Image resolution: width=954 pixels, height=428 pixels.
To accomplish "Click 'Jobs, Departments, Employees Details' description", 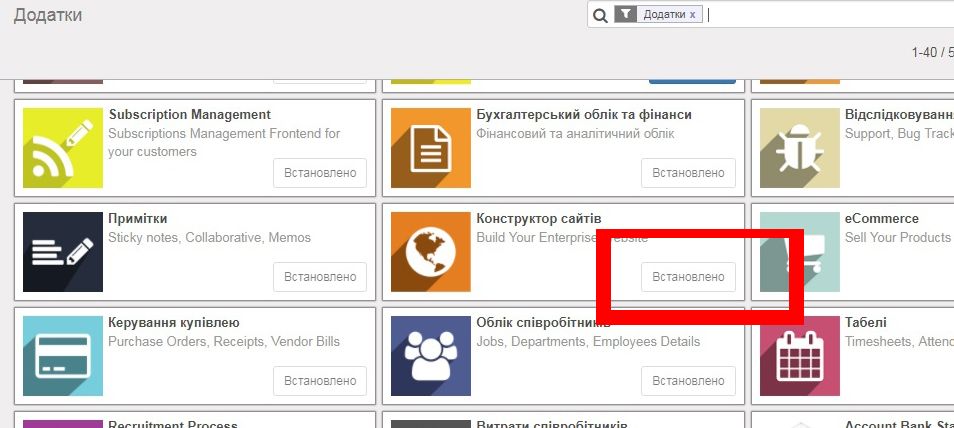I will tap(588, 342).
